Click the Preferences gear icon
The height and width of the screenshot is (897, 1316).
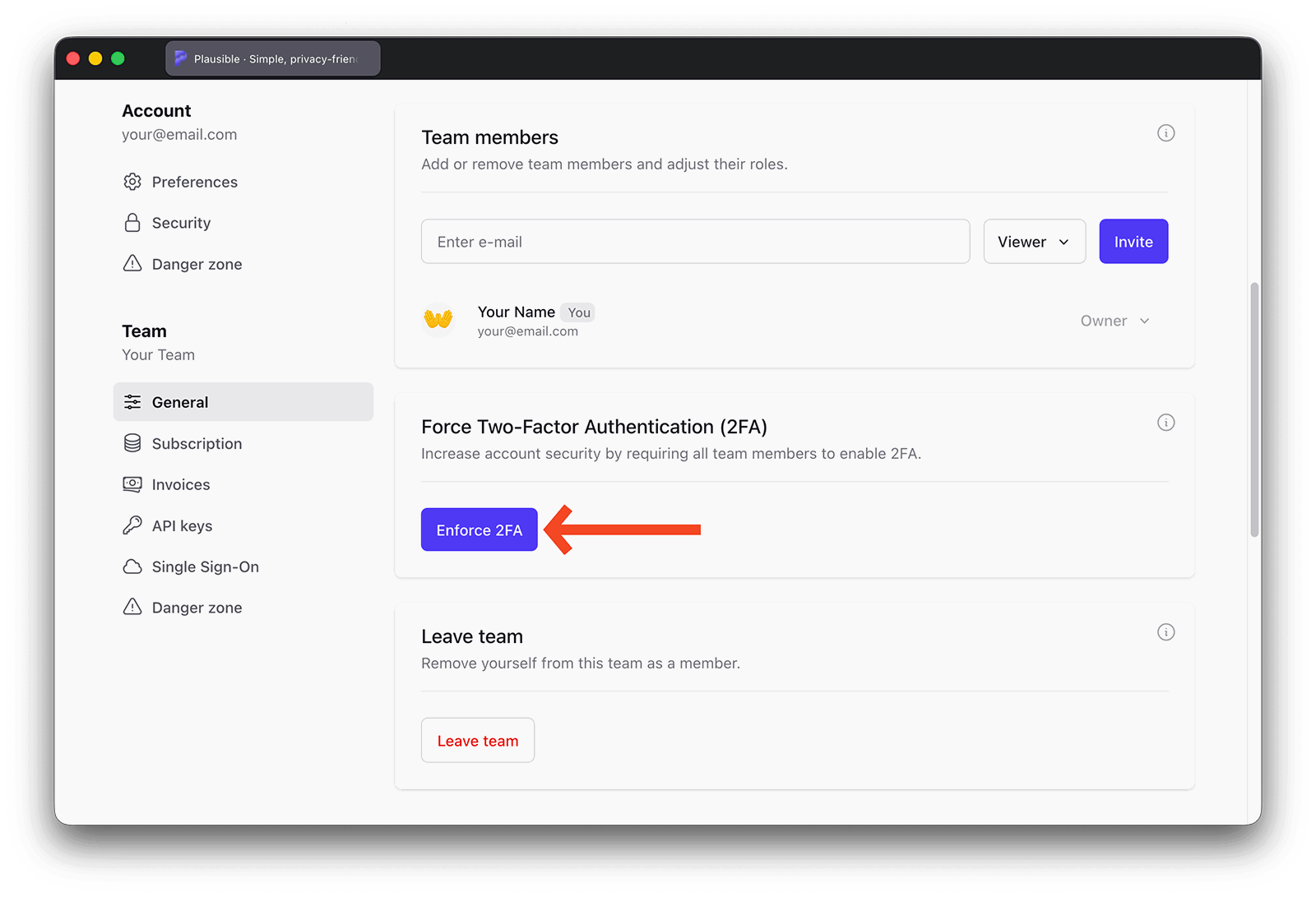coord(132,182)
